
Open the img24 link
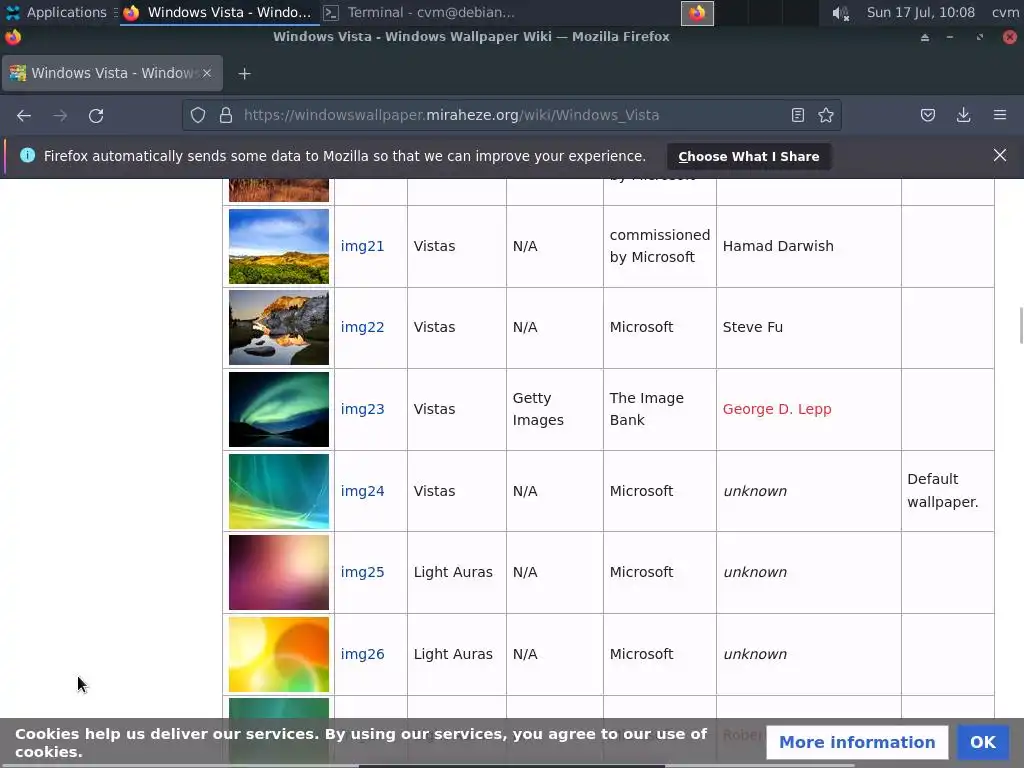pyautogui.click(x=362, y=491)
